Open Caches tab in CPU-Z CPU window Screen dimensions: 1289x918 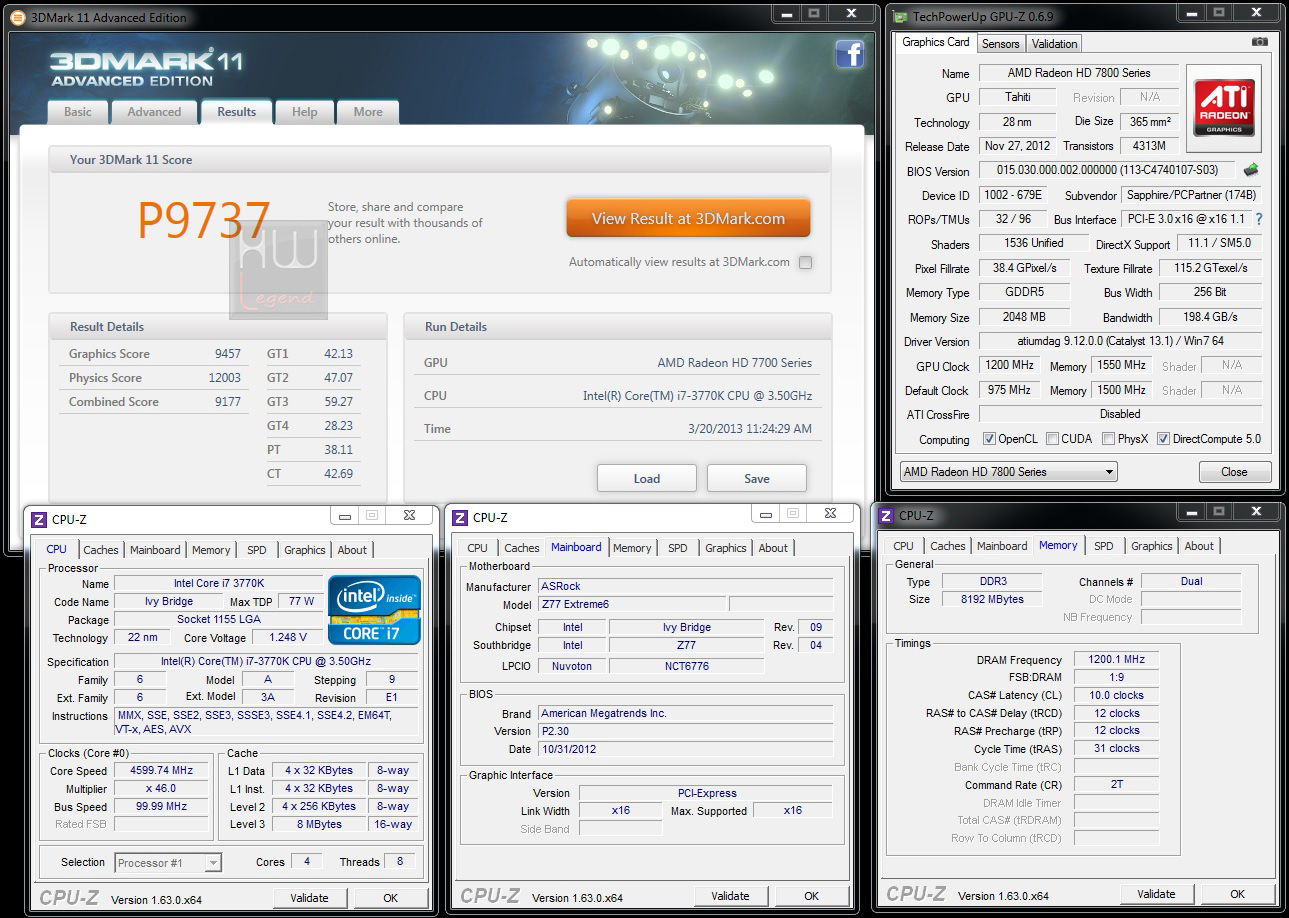[101, 550]
